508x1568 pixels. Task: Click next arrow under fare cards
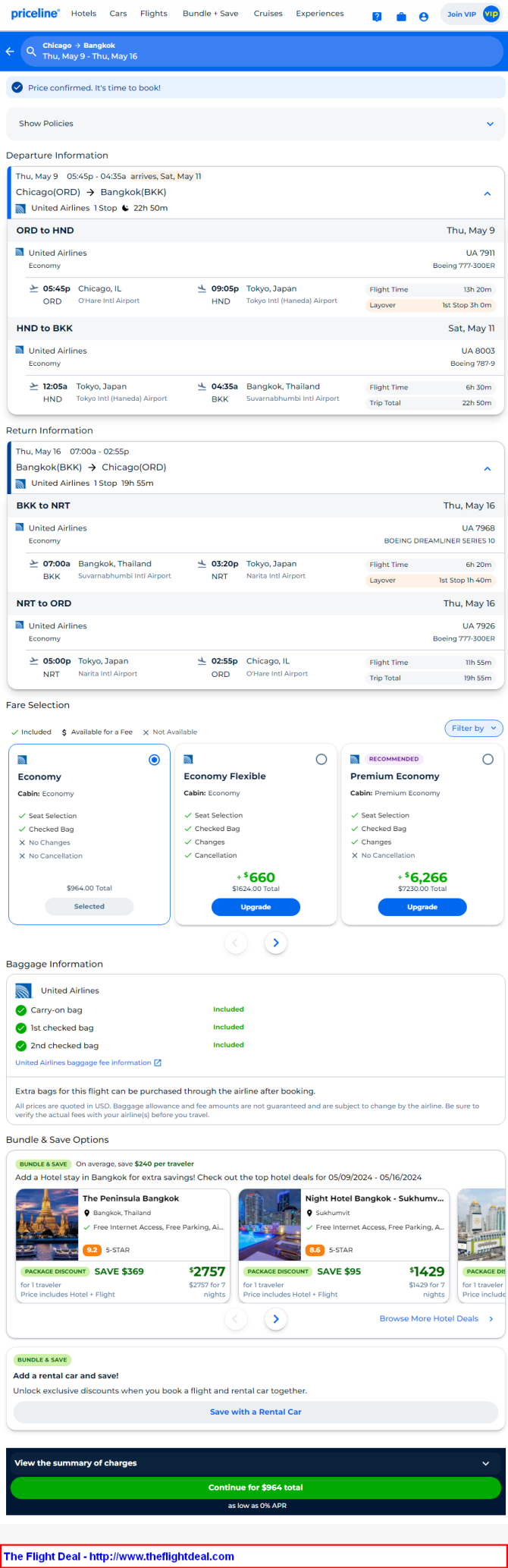(x=276, y=943)
